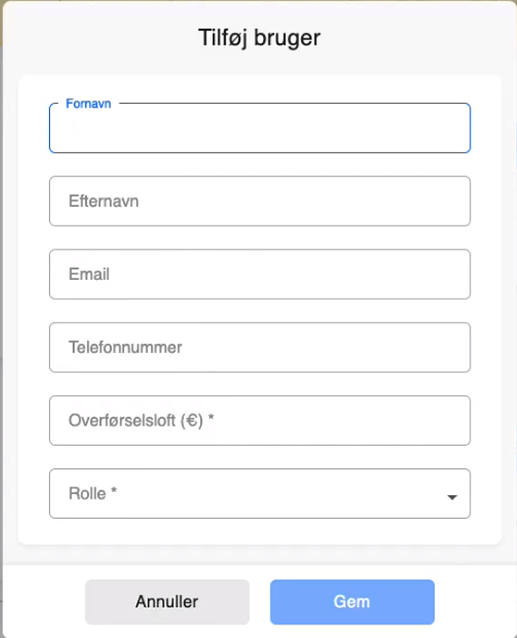Click the transfer limit euro field

(260, 420)
